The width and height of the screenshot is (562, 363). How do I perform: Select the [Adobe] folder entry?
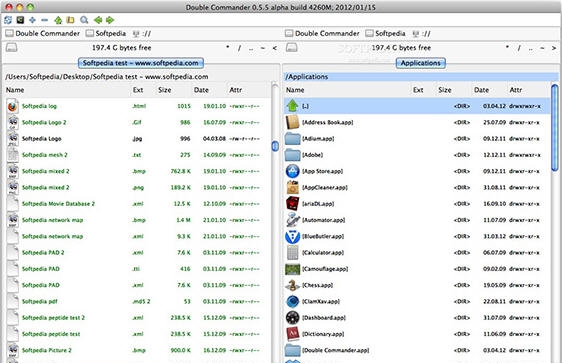point(417,155)
